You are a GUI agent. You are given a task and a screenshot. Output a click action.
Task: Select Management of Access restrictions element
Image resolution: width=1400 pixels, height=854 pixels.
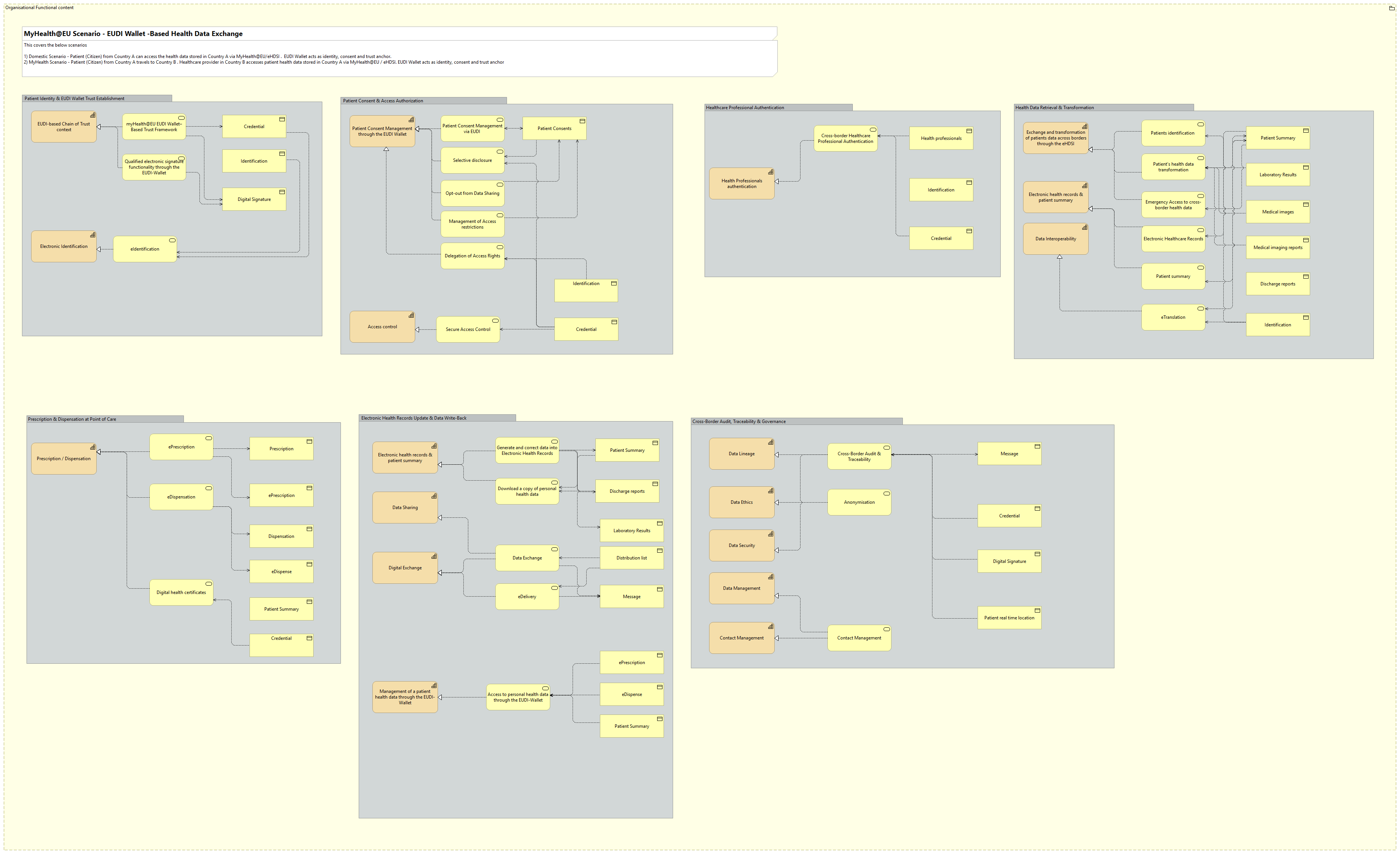coord(473,224)
